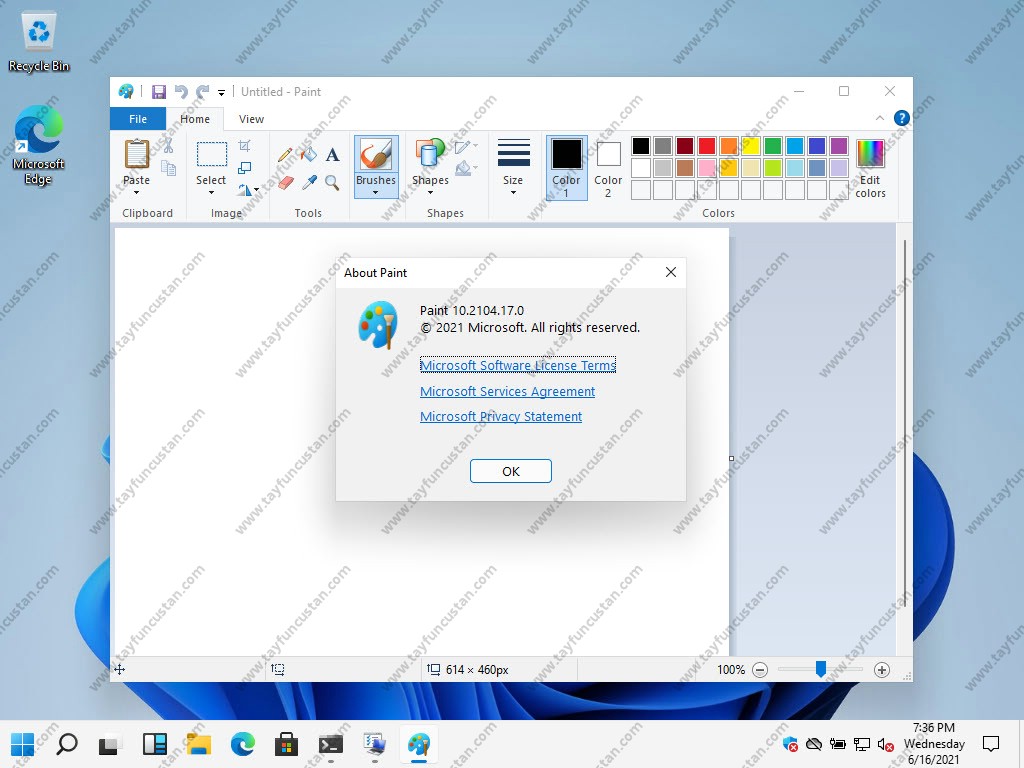
Task: Open Microsoft Services Agreement link
Action: (x=507, y=391)
